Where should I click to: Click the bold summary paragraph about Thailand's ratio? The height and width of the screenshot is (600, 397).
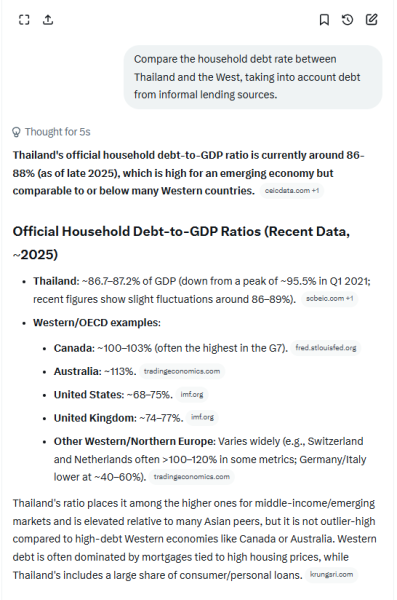(188, 173)
